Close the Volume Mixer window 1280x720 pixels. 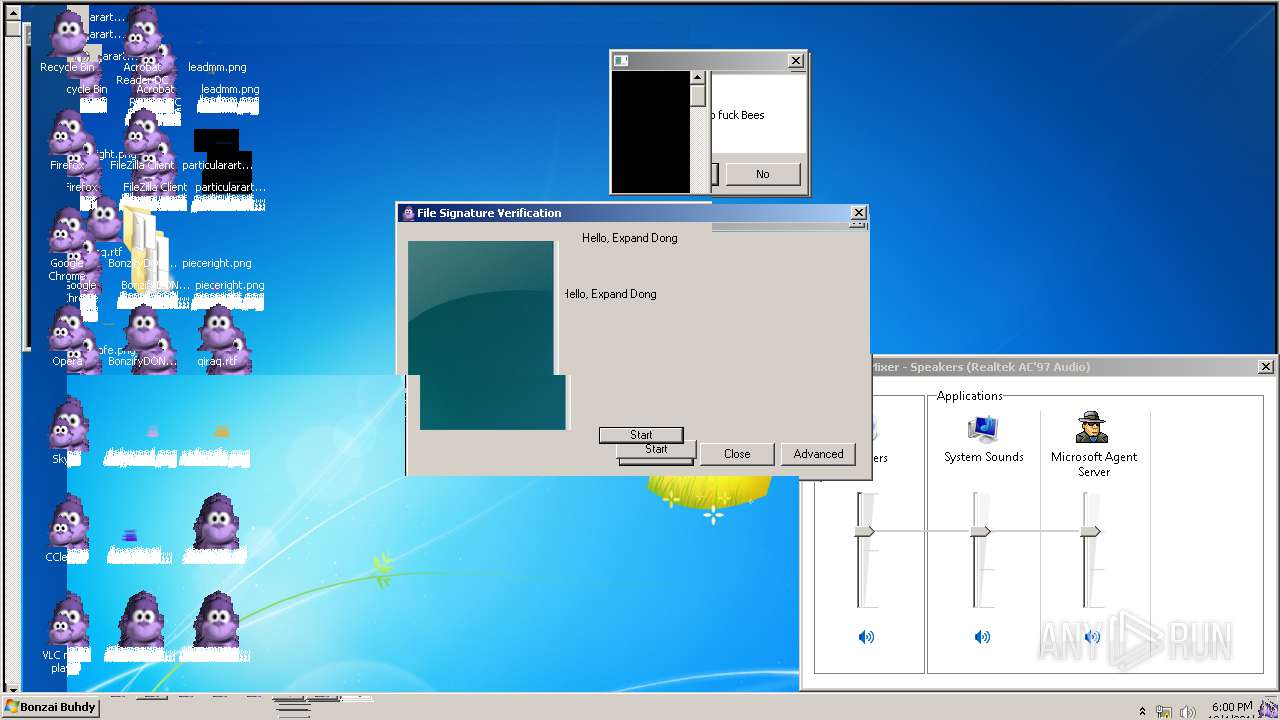tap(1265, 367)
